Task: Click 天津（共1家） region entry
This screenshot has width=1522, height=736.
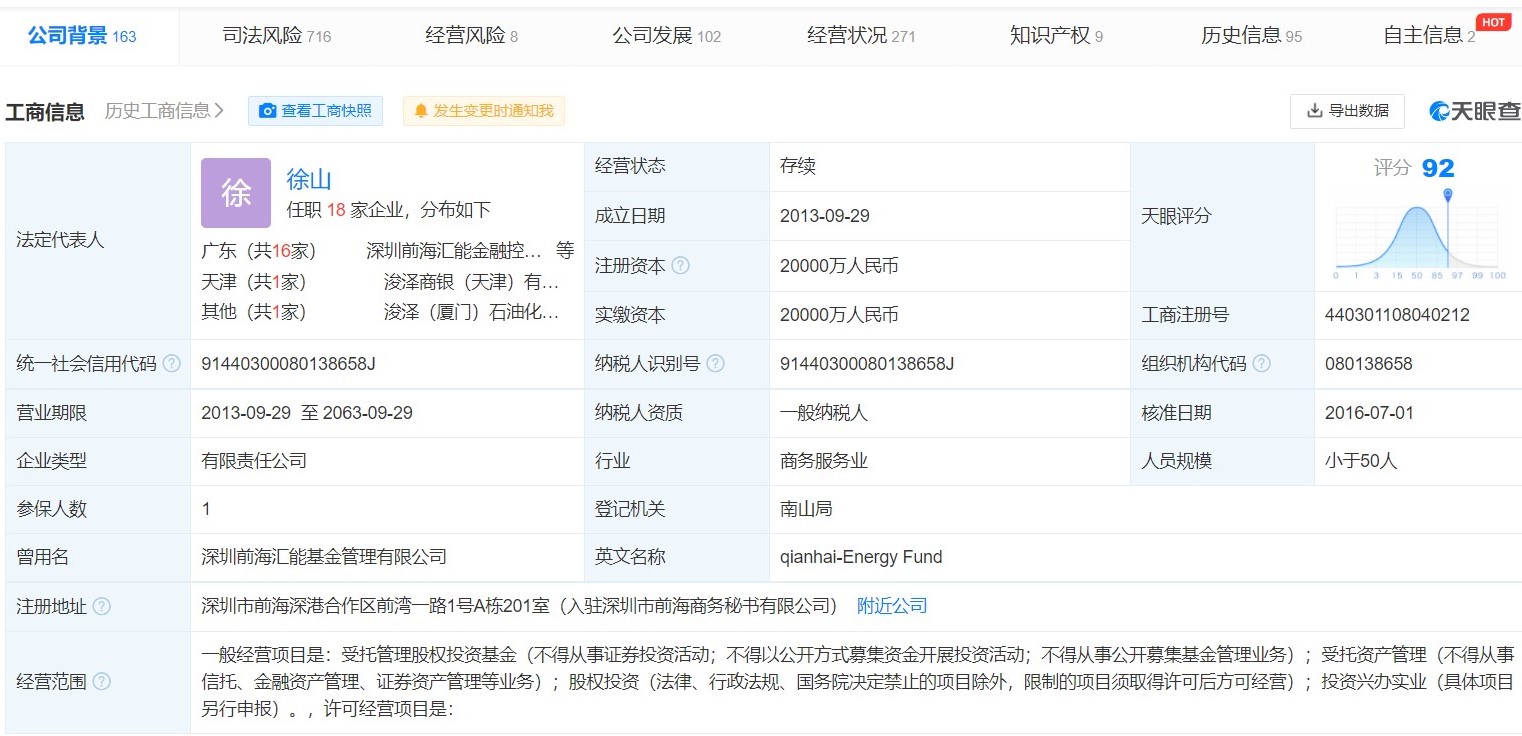Action: pyautogui.click(x=254, y=282)
